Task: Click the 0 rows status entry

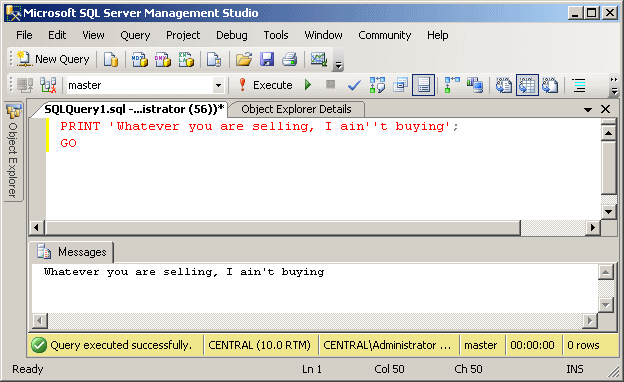Action: pos(583,345)
